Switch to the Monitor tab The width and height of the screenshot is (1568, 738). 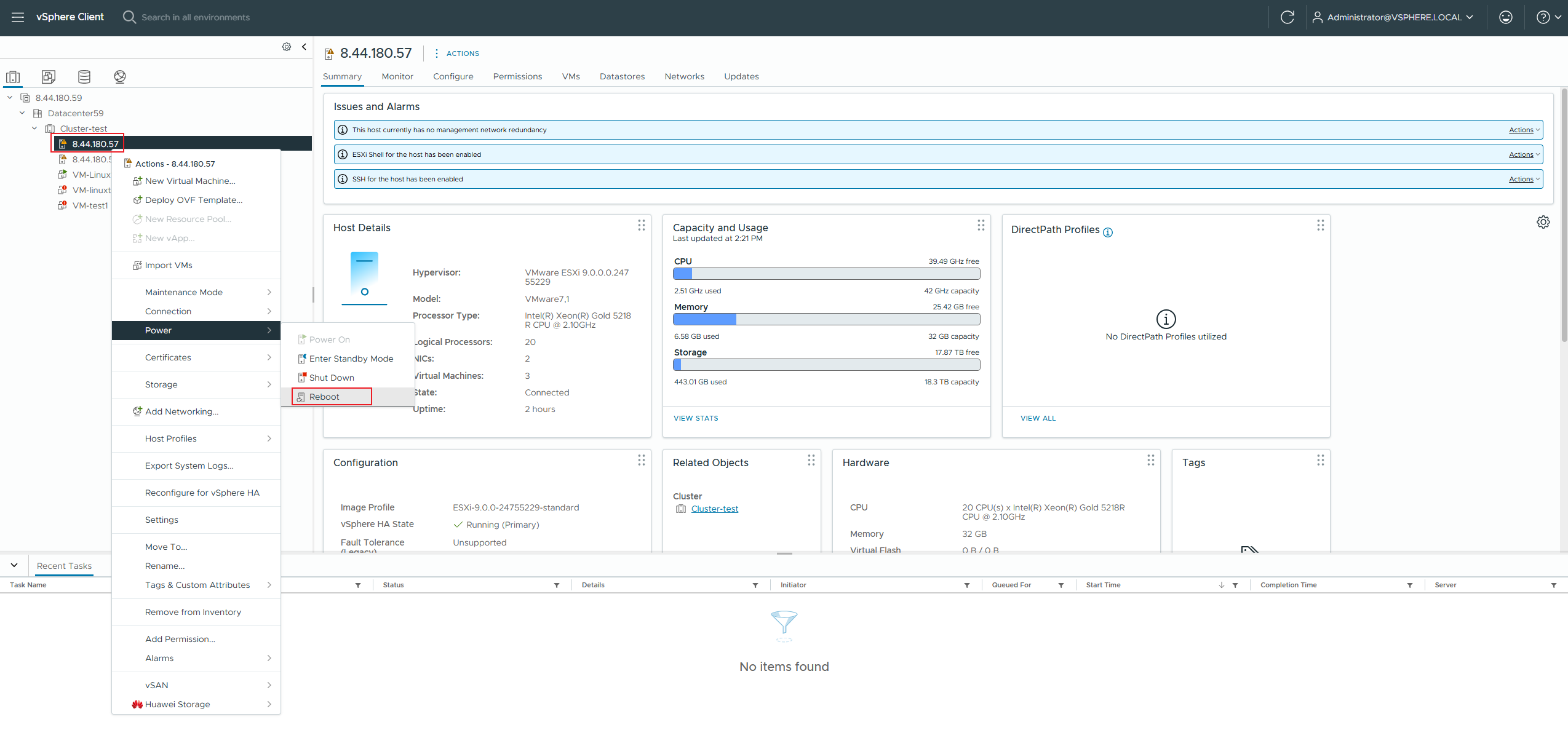tap(397, 76)
